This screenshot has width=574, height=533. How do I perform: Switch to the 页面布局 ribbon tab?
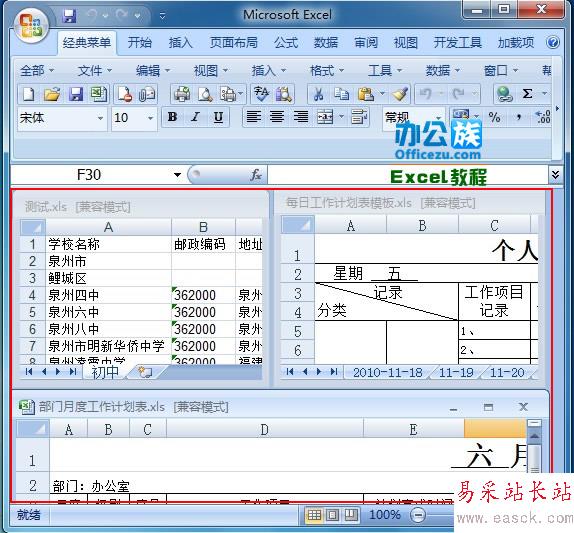(x=234, y=42)
